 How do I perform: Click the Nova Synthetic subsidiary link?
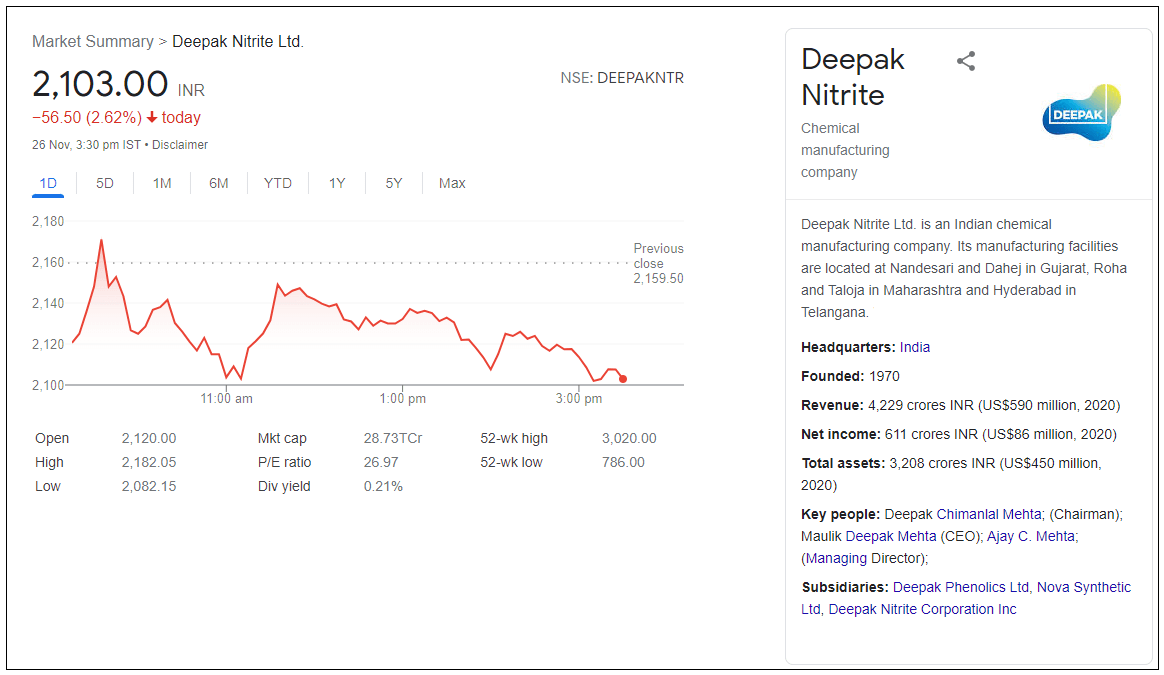pyautogui.click(x=1083, y=587)
